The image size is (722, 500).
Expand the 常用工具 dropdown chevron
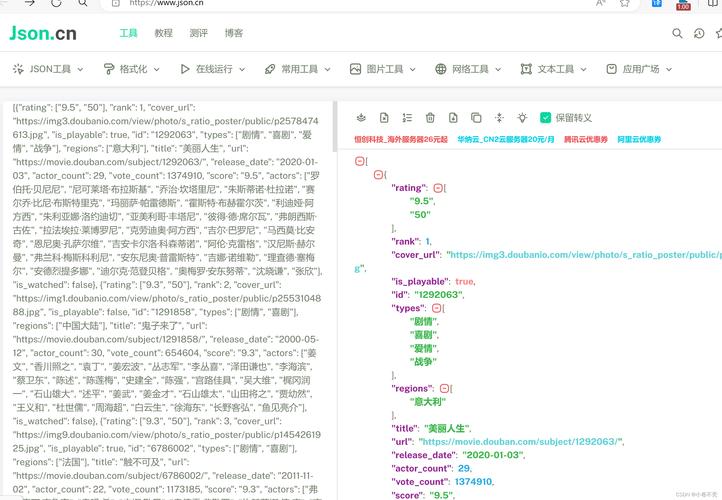click(x=327, y=70)
